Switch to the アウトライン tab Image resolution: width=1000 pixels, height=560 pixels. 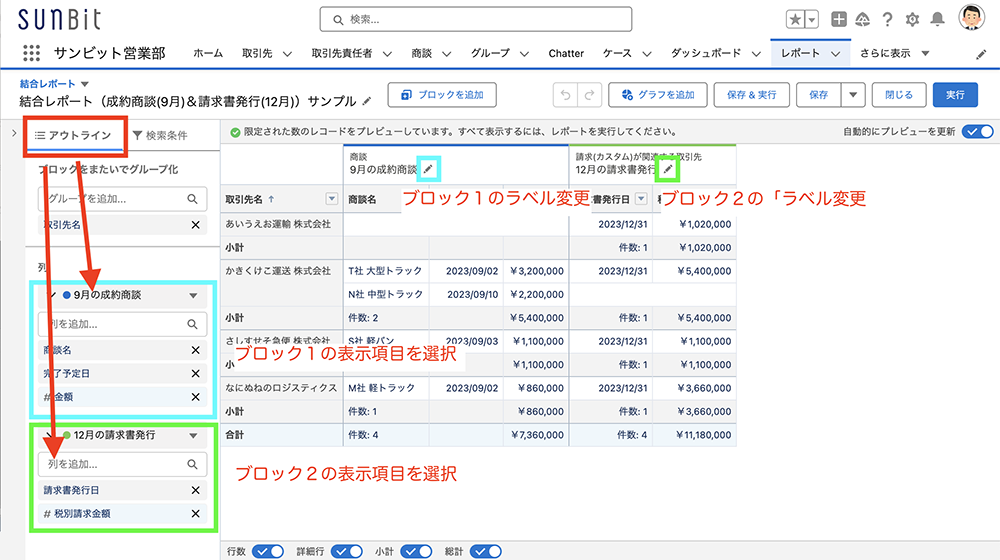pos(73,135)
